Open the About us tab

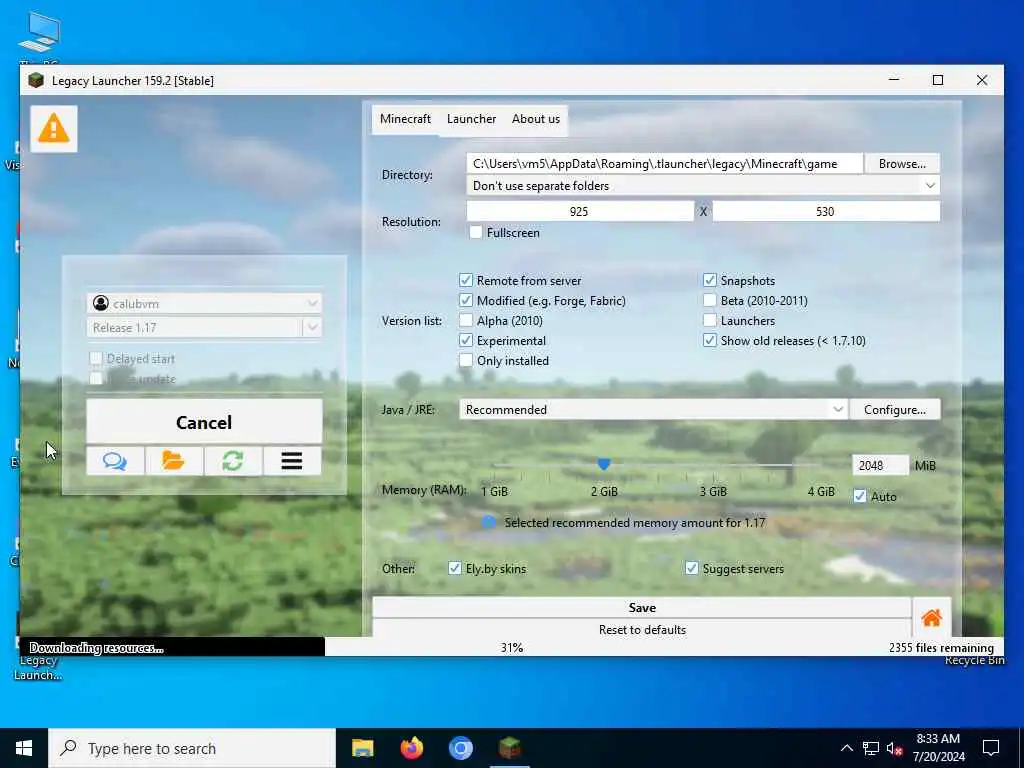click(536, 119)
